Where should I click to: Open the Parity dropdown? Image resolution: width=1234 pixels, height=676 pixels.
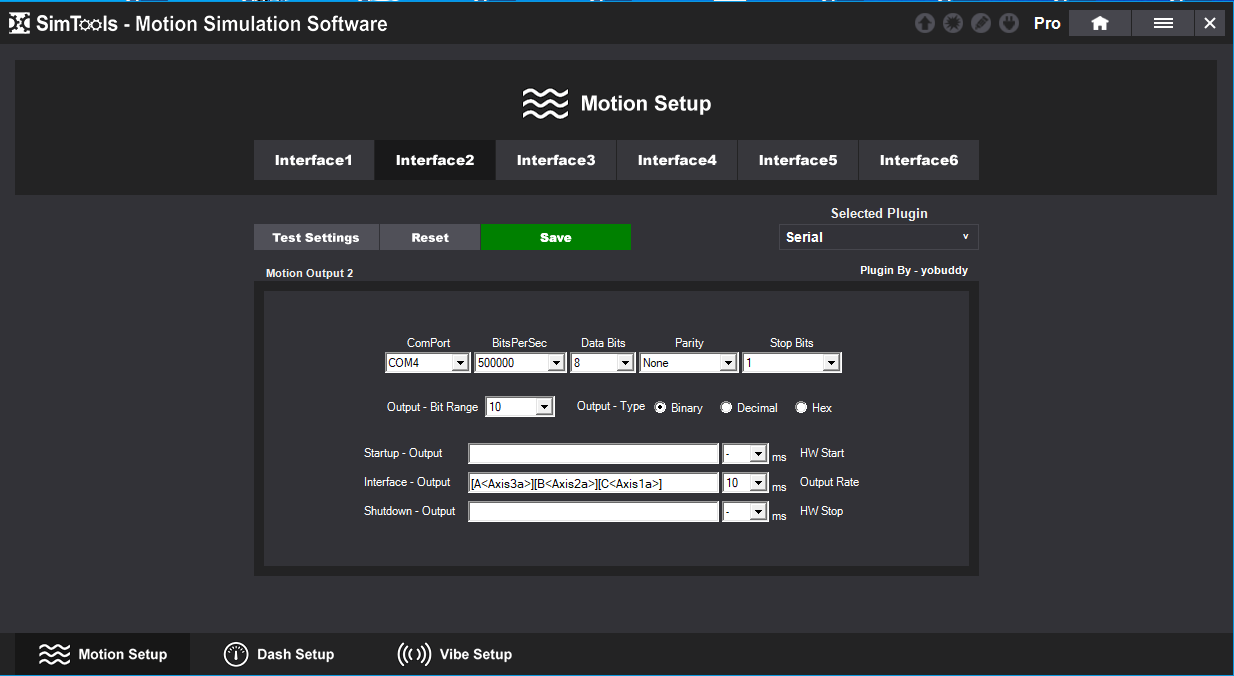tap(689, 363)
